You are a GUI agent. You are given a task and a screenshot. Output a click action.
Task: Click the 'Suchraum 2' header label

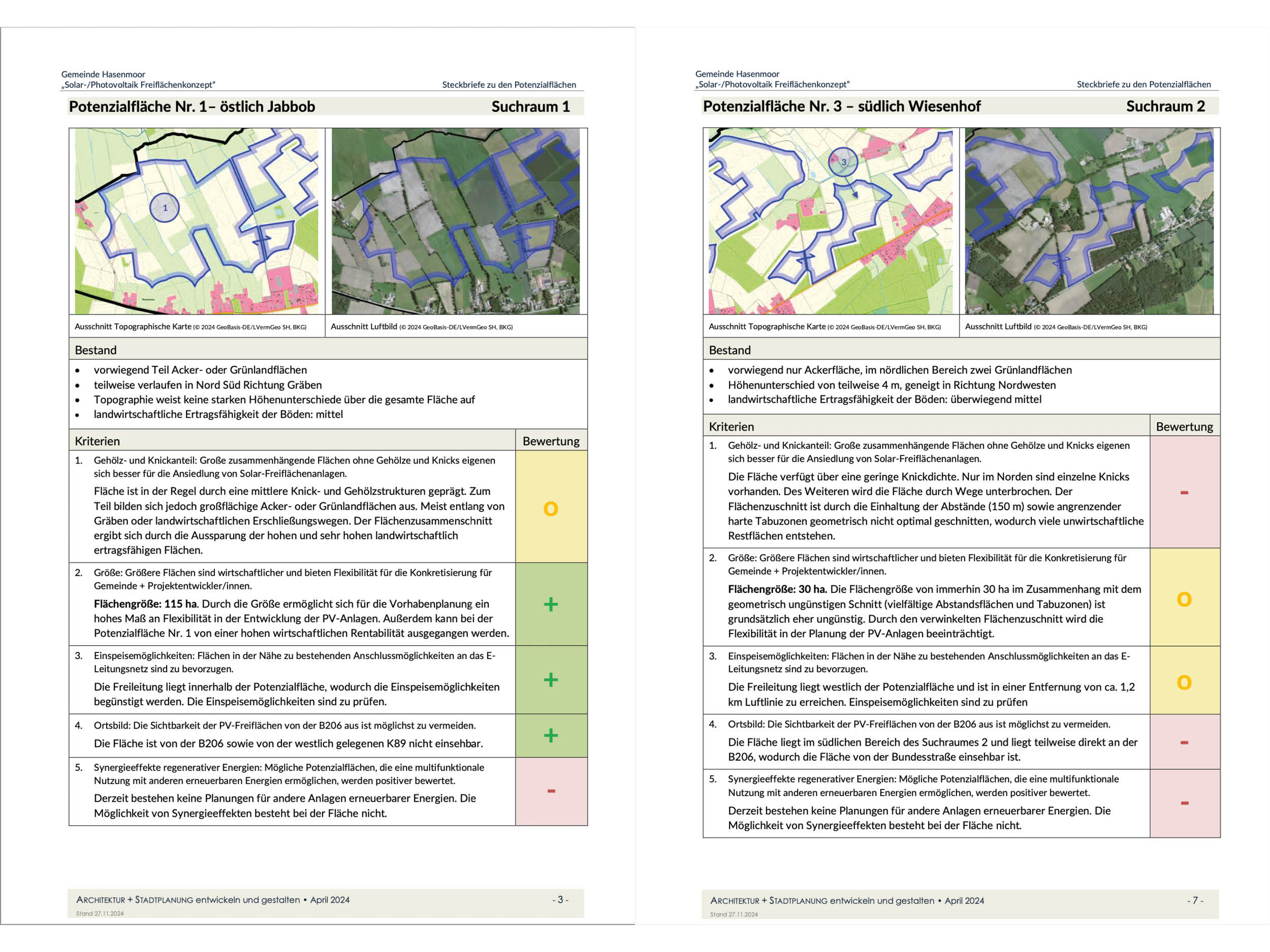point(1165,106)
